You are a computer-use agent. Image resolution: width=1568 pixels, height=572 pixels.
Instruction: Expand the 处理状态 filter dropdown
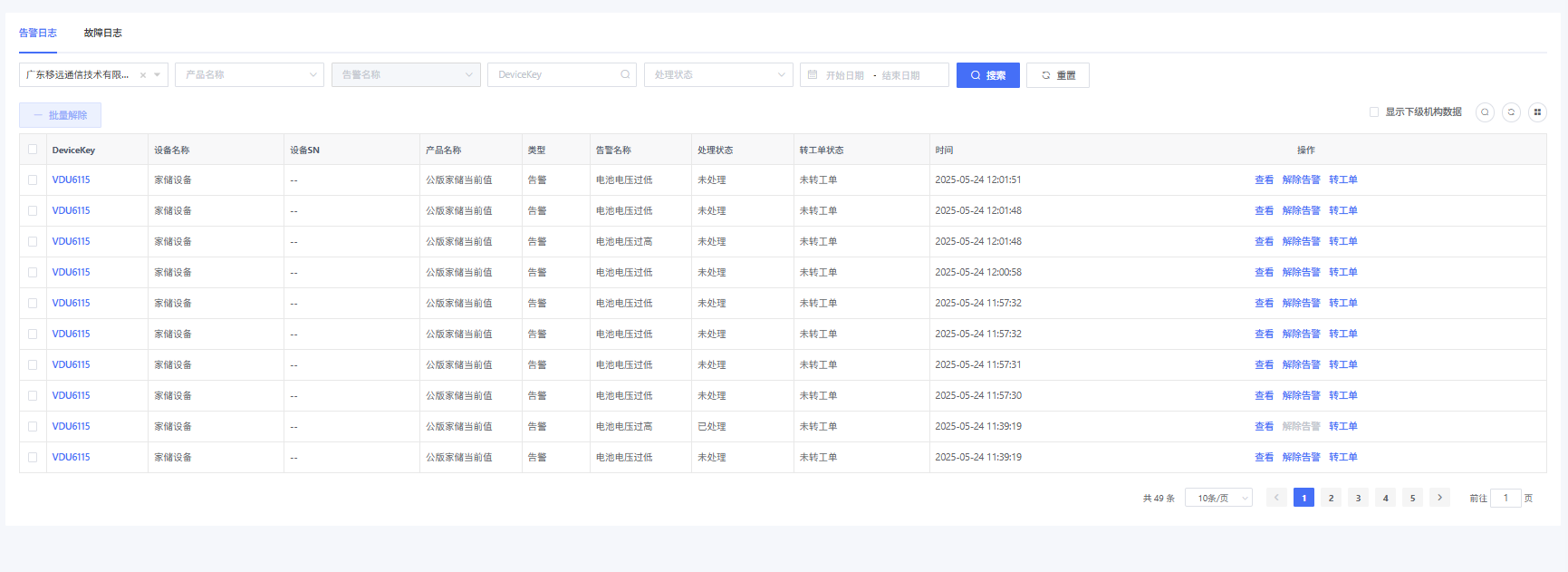[718, 74]
